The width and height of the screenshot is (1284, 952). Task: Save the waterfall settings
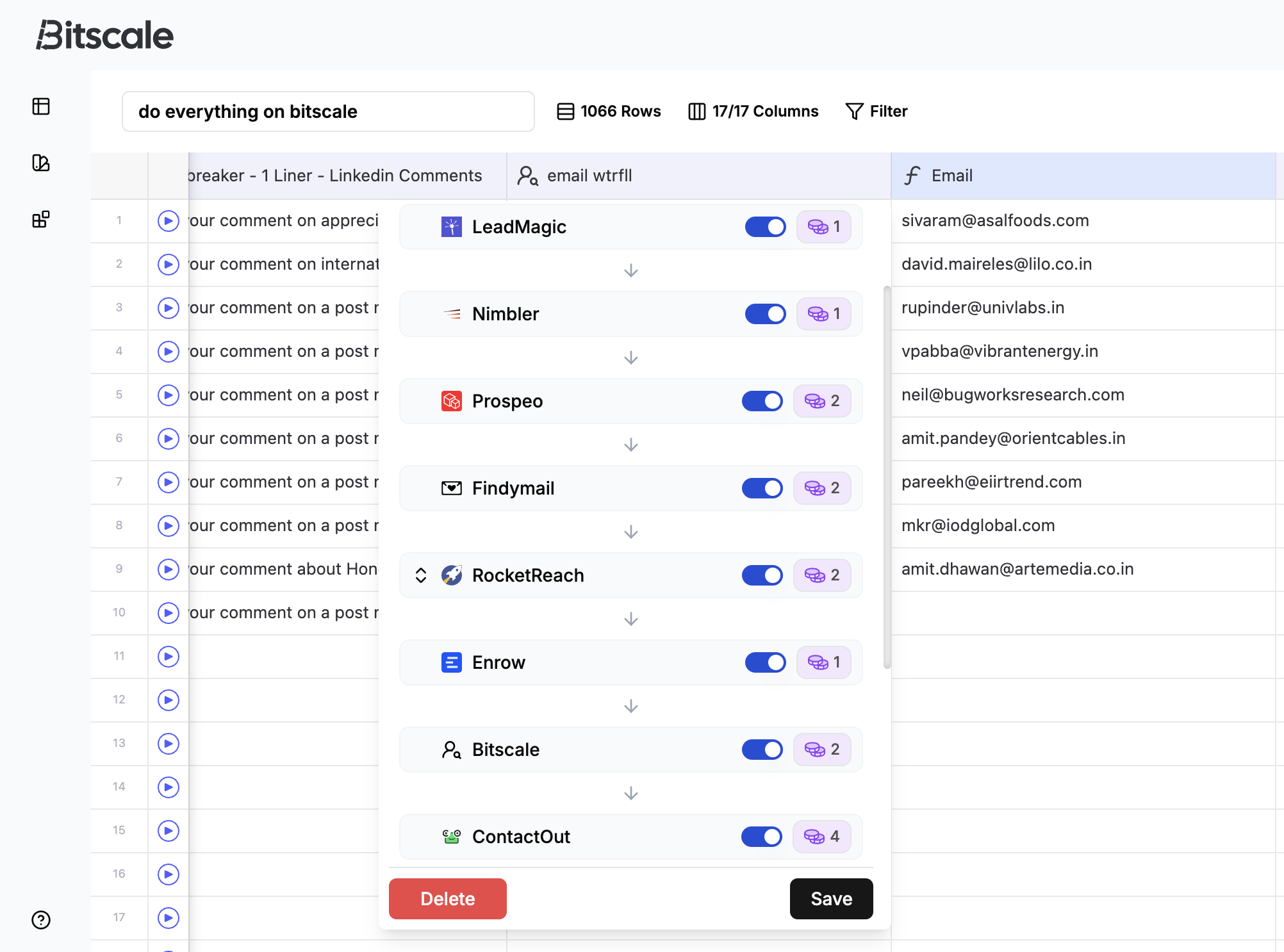[x=832, y=899]
